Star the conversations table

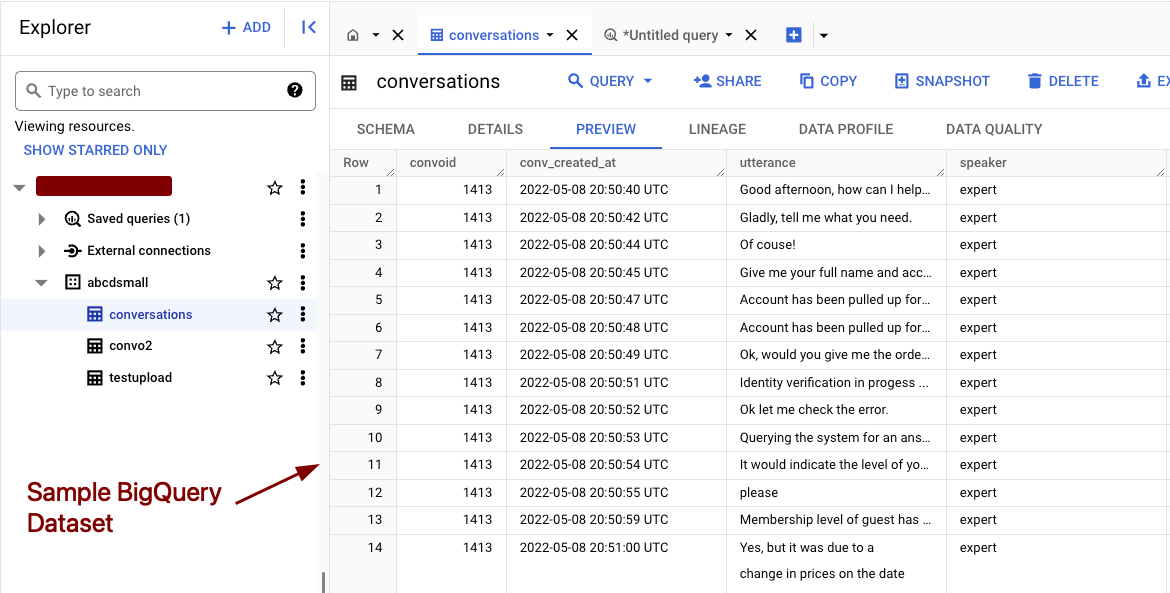(275, 315)
